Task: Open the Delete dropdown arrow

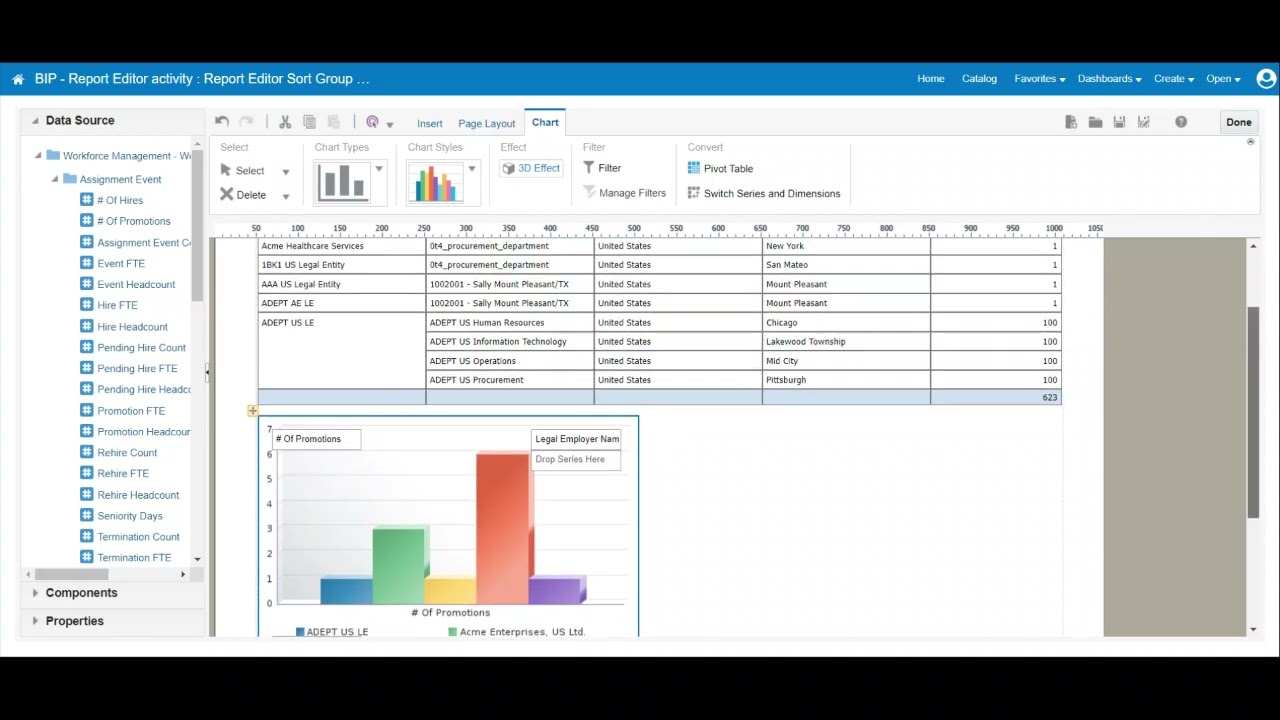Action: click(286, 196)
